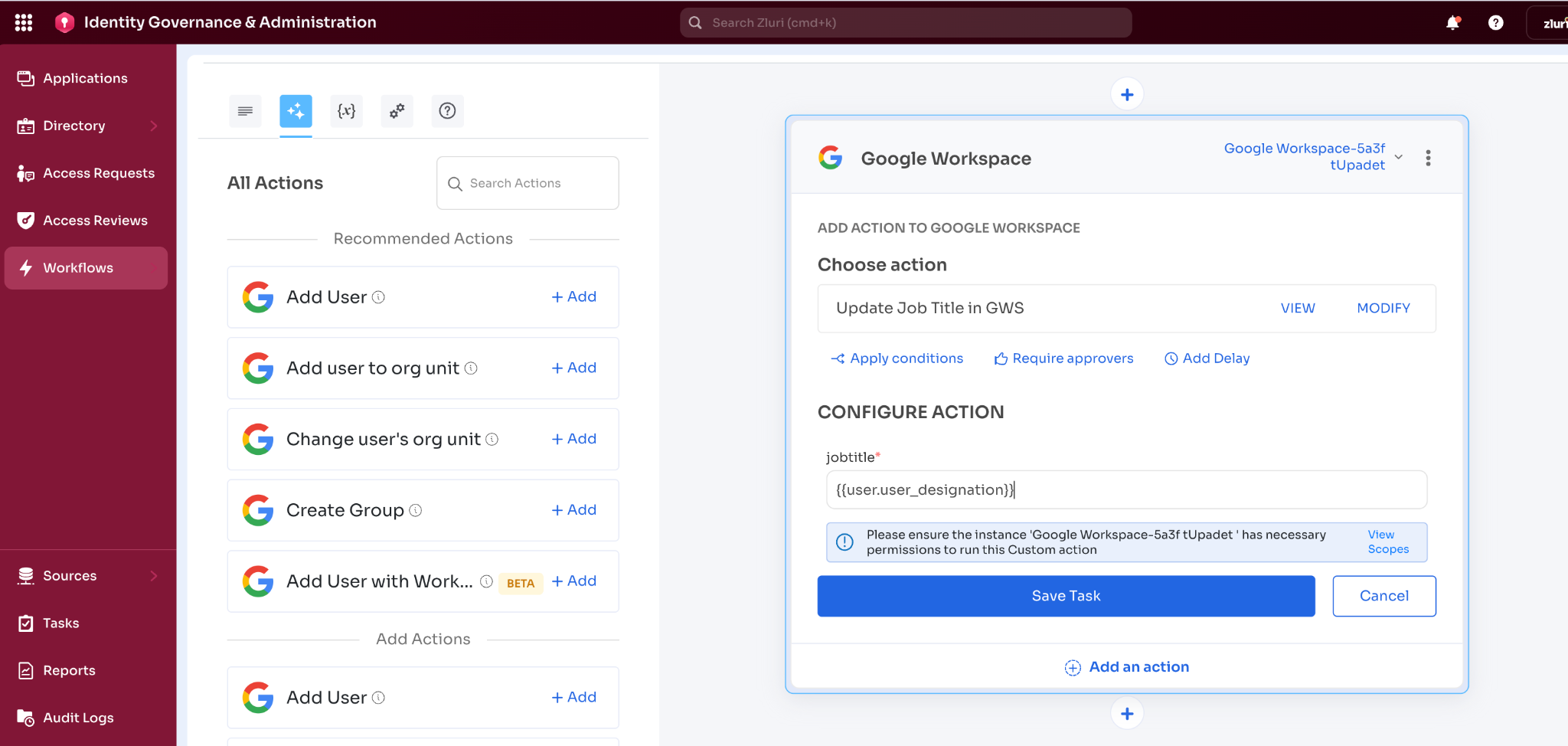This screenshot has height=746, width=1568.
Task: Show info for Create Group
Action: pos(416,510)
